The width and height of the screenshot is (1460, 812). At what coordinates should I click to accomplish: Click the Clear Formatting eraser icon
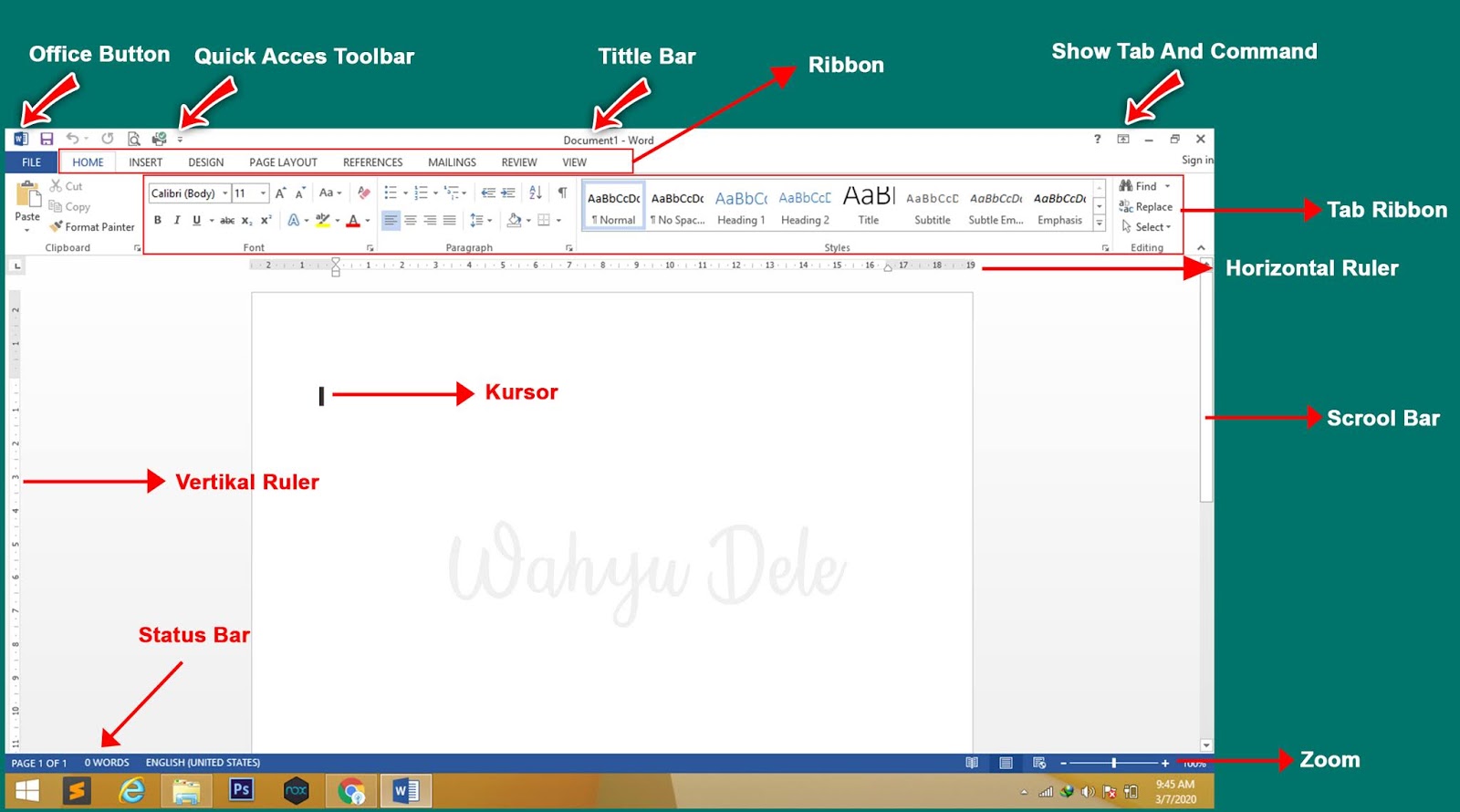(364, 193)
